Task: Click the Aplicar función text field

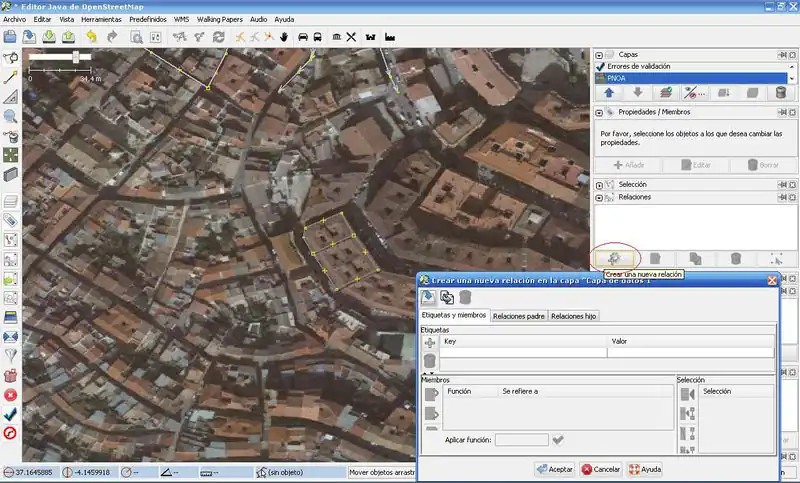Action: (521, 439)
